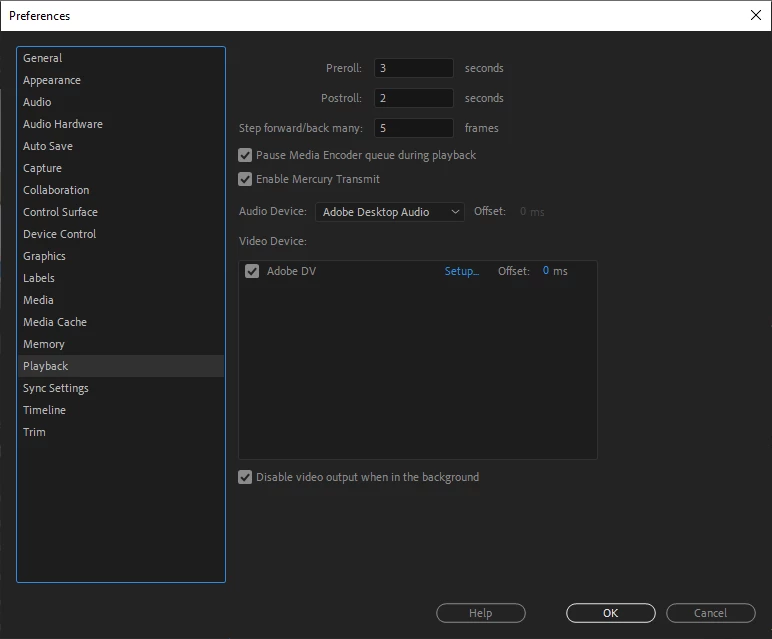Close the Preferences window with X
This screenshot has width=772, height=639.
click(x=756, y=15)
